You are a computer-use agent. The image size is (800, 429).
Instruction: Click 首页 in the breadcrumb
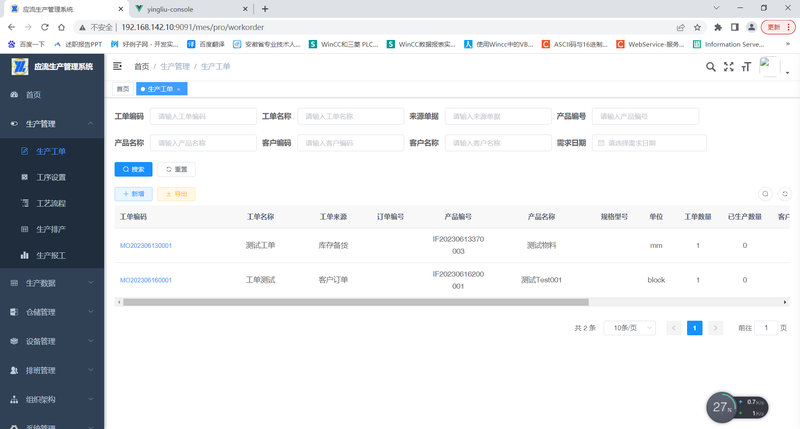(141, 66)
